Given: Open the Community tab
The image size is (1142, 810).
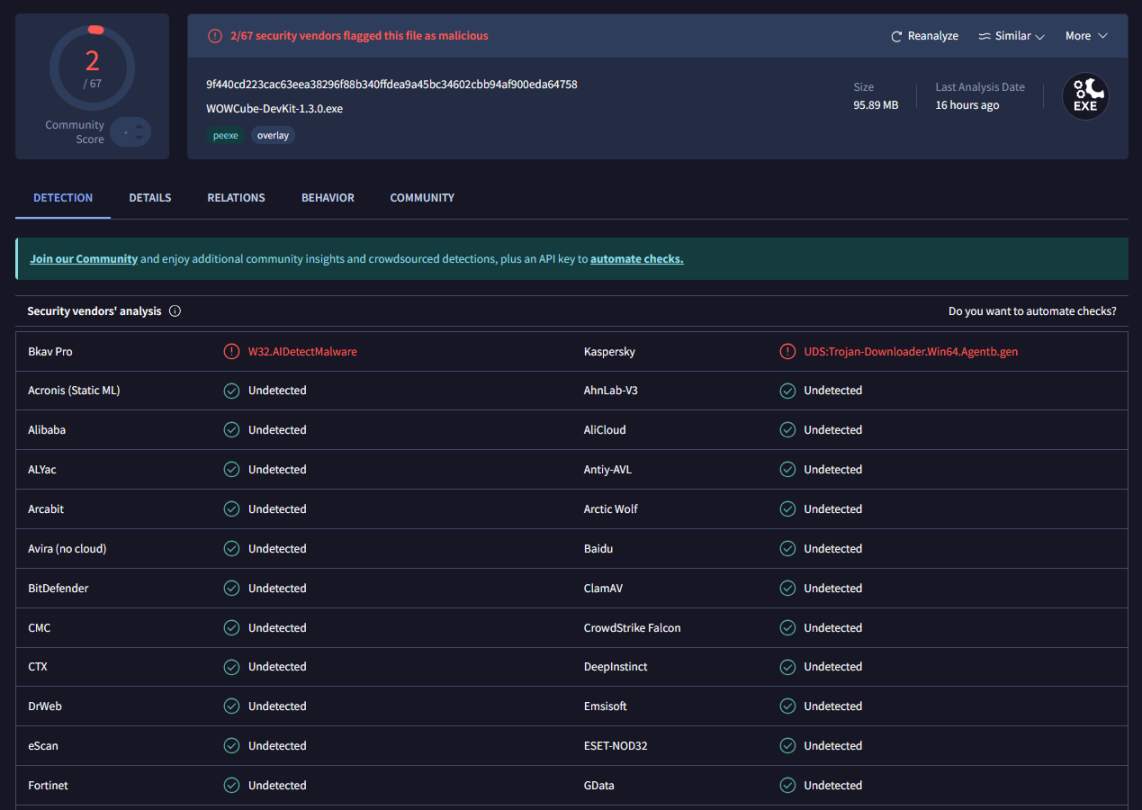Looking at the screenshot, I should click(422, 197).
